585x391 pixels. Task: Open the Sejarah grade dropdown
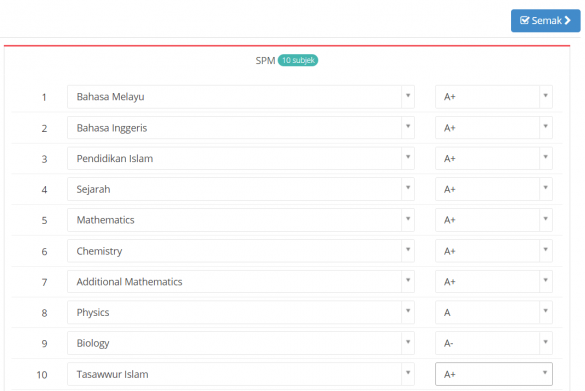(494, 189)
